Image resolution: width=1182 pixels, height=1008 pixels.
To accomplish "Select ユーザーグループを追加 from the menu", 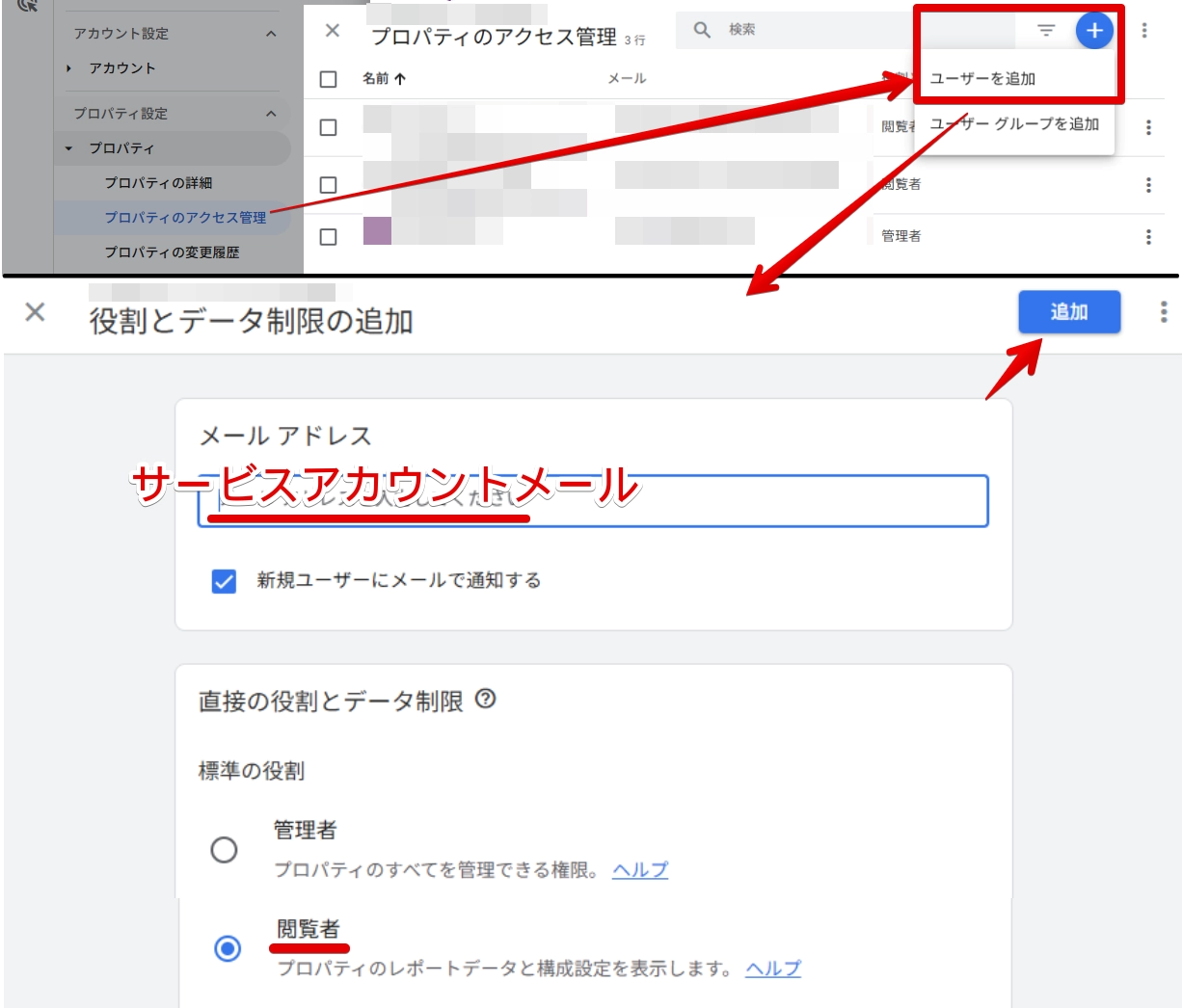I will coord(1015,124).
